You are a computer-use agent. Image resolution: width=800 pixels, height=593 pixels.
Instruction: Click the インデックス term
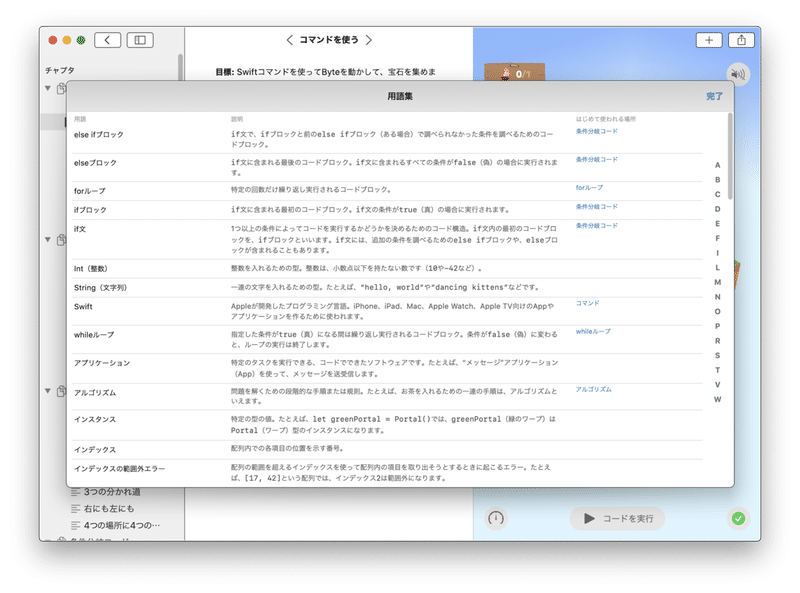[95, 450]
